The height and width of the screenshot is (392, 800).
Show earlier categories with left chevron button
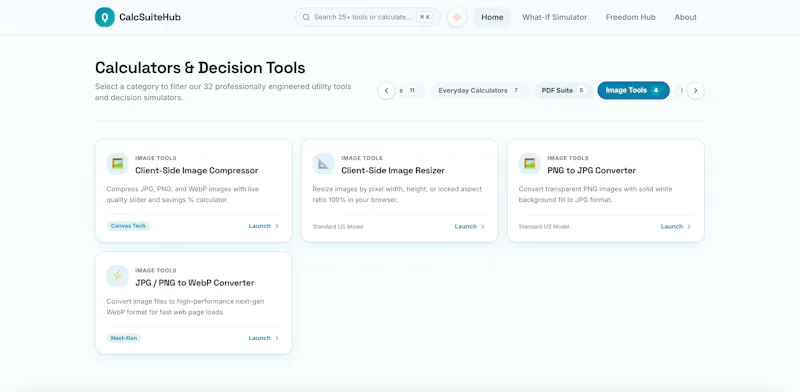[x=386, y=91]
